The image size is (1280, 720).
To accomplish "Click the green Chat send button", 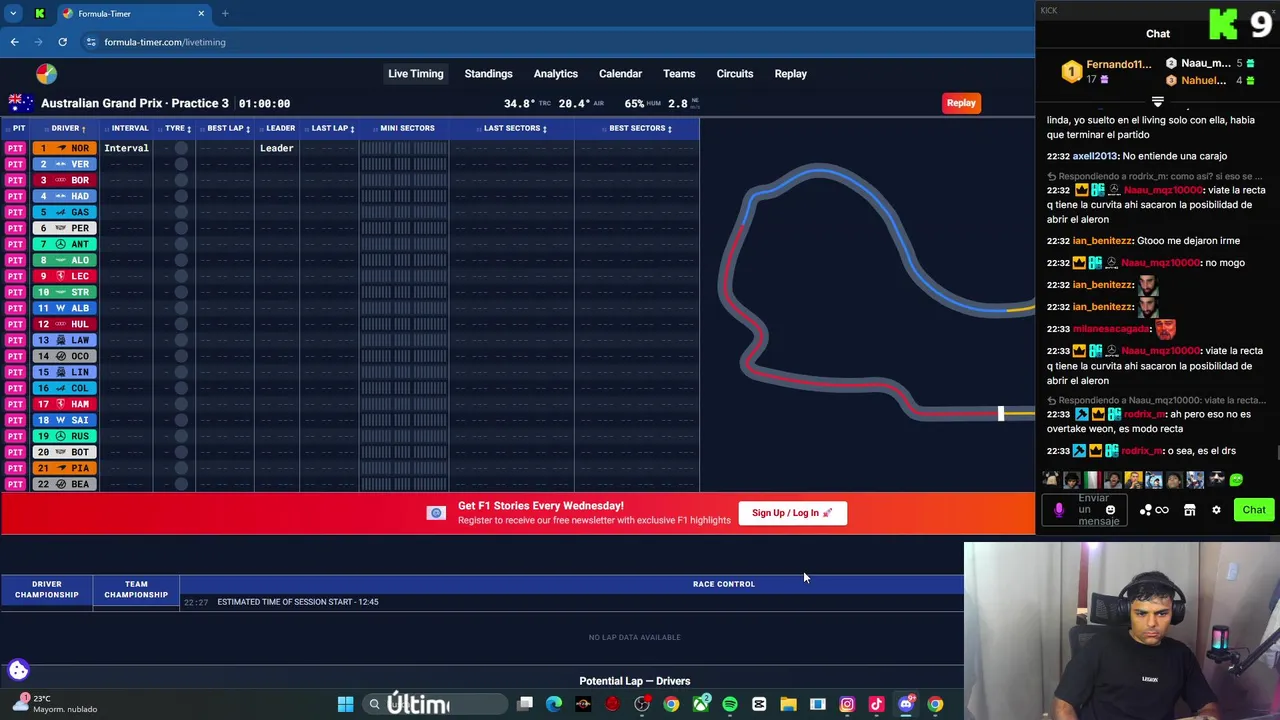I will coord(1254,510).
